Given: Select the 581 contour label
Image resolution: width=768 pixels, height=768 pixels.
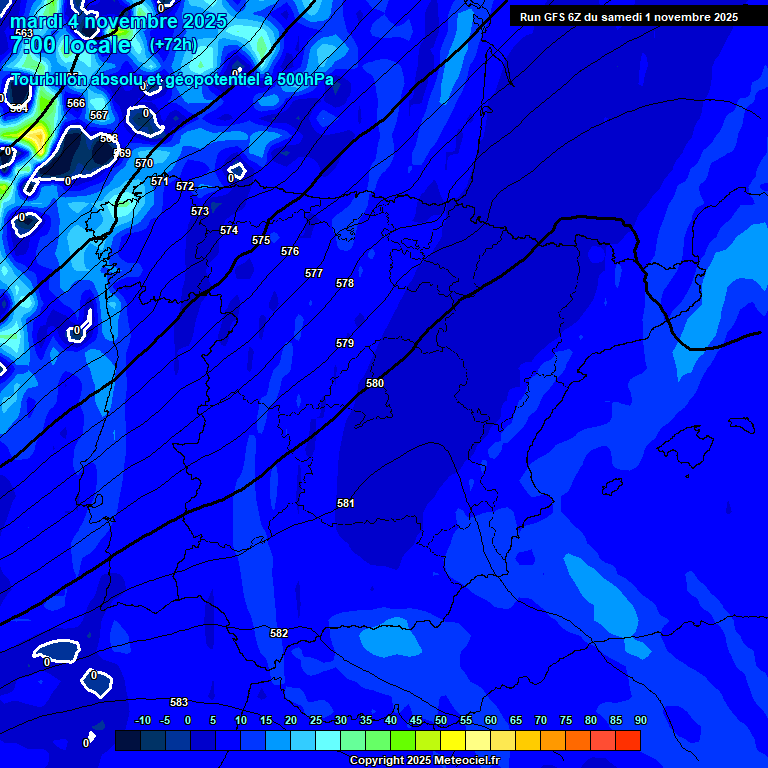Looking at the screenshot, I should (x=345, y=503).
